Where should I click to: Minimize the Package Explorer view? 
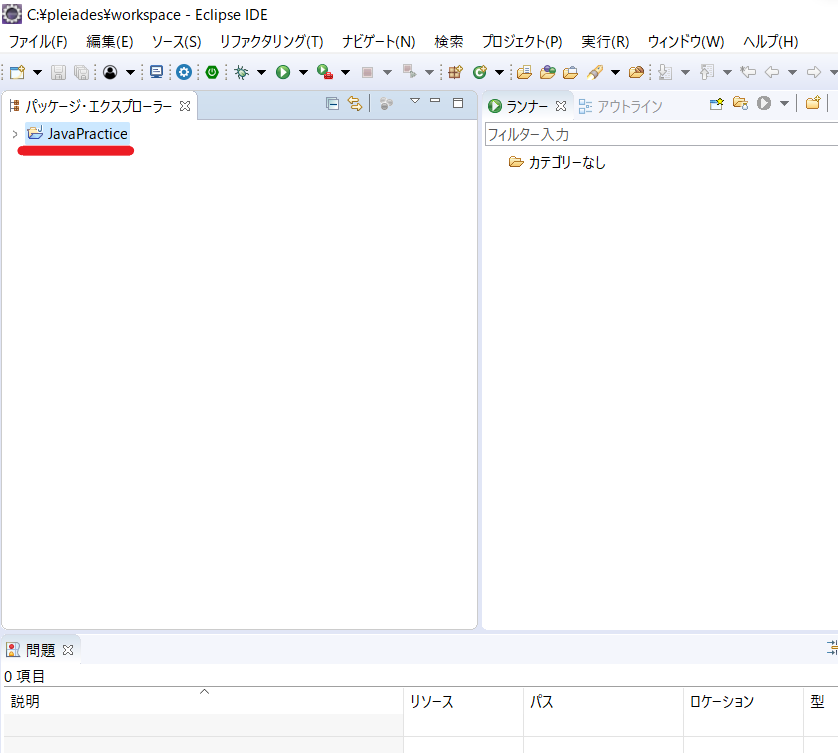coord(435,100)
